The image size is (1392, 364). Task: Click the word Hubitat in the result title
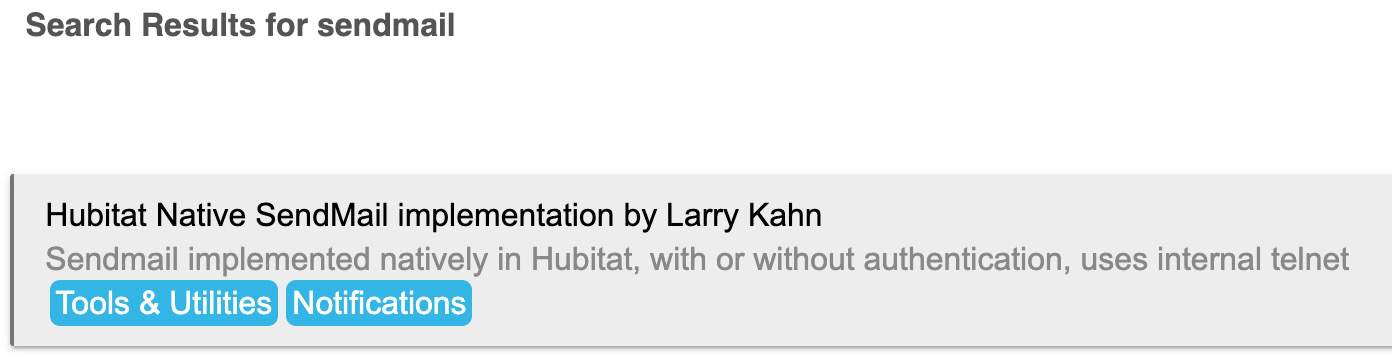(x=95, y=216)
